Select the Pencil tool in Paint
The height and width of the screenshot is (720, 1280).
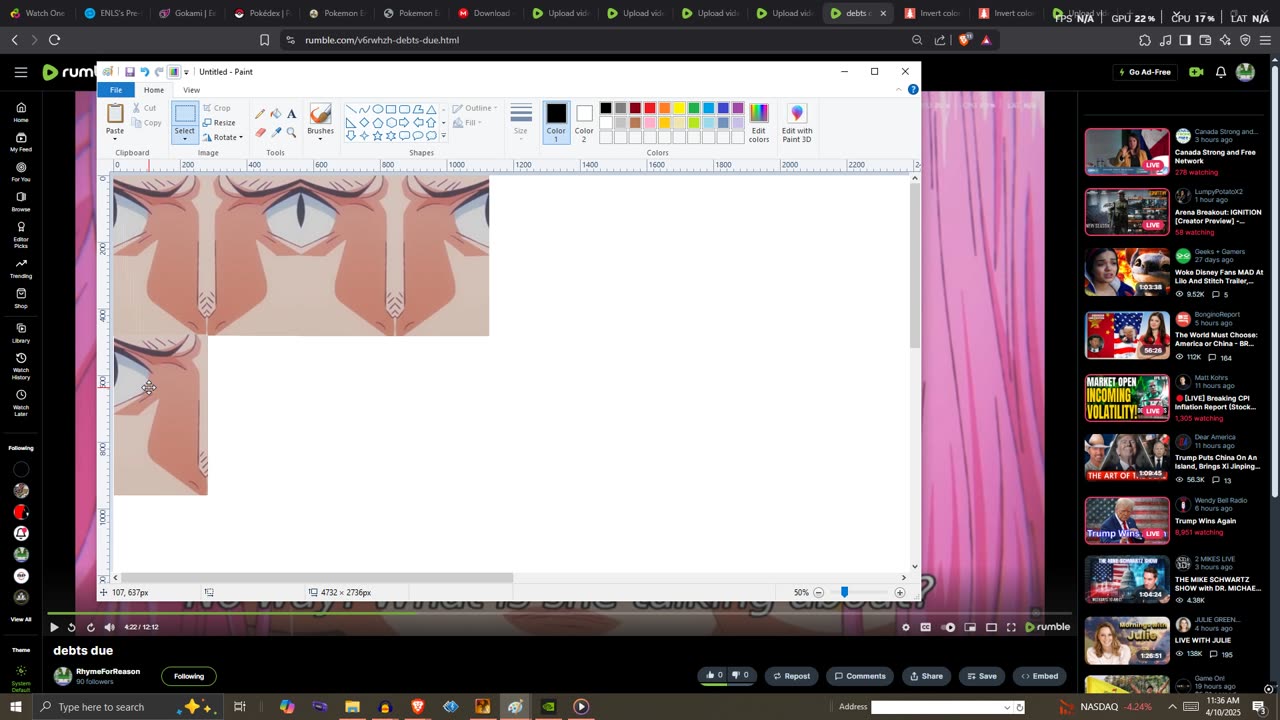click(x=260, y=114)
